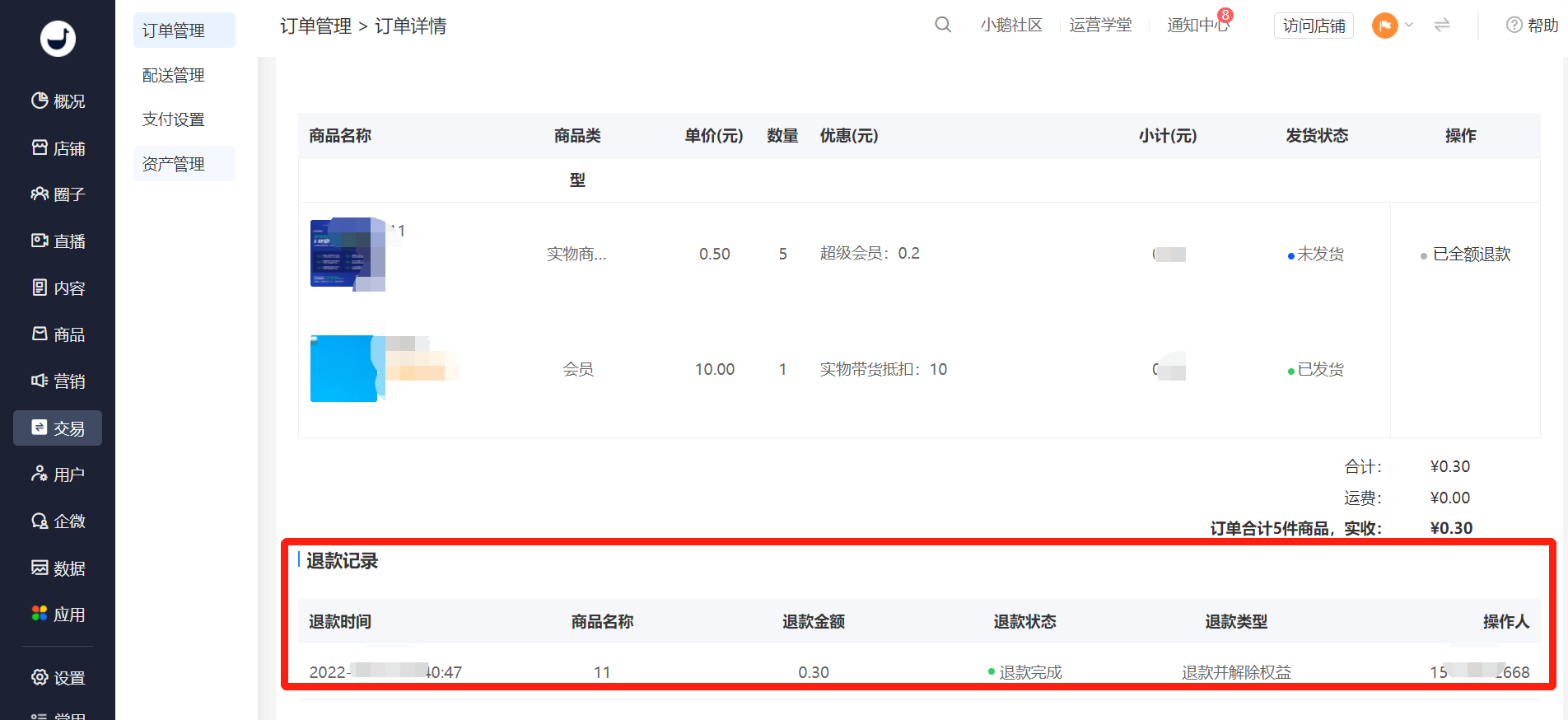Open the 营销 marketing section
Screen dimensions: 1568x720
coord(58,381)
